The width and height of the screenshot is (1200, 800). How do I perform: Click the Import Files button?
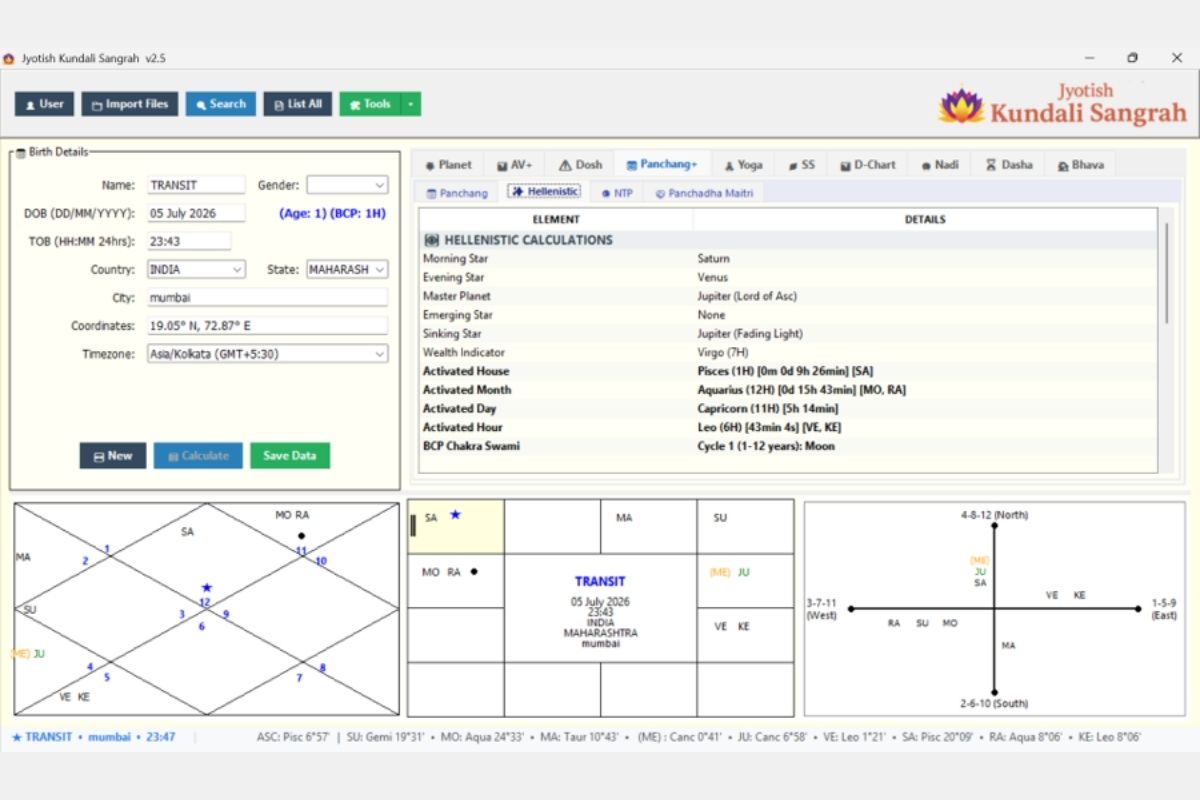point(130,104)
